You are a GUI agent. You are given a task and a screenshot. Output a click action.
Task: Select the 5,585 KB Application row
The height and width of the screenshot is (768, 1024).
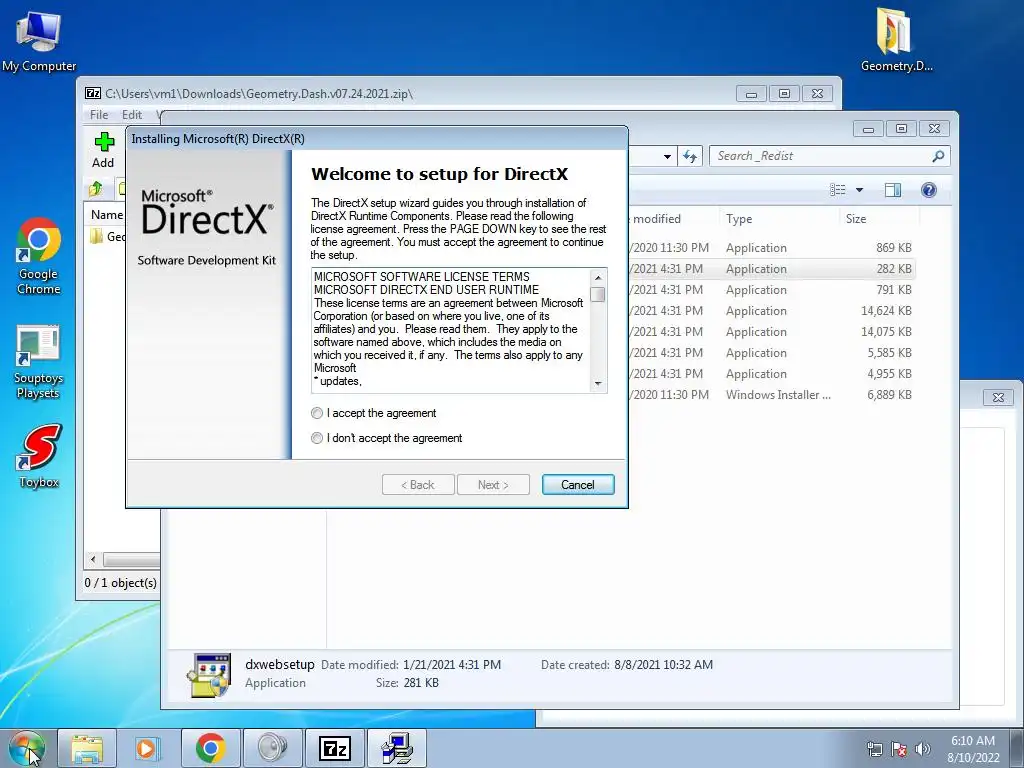(771, 353)
